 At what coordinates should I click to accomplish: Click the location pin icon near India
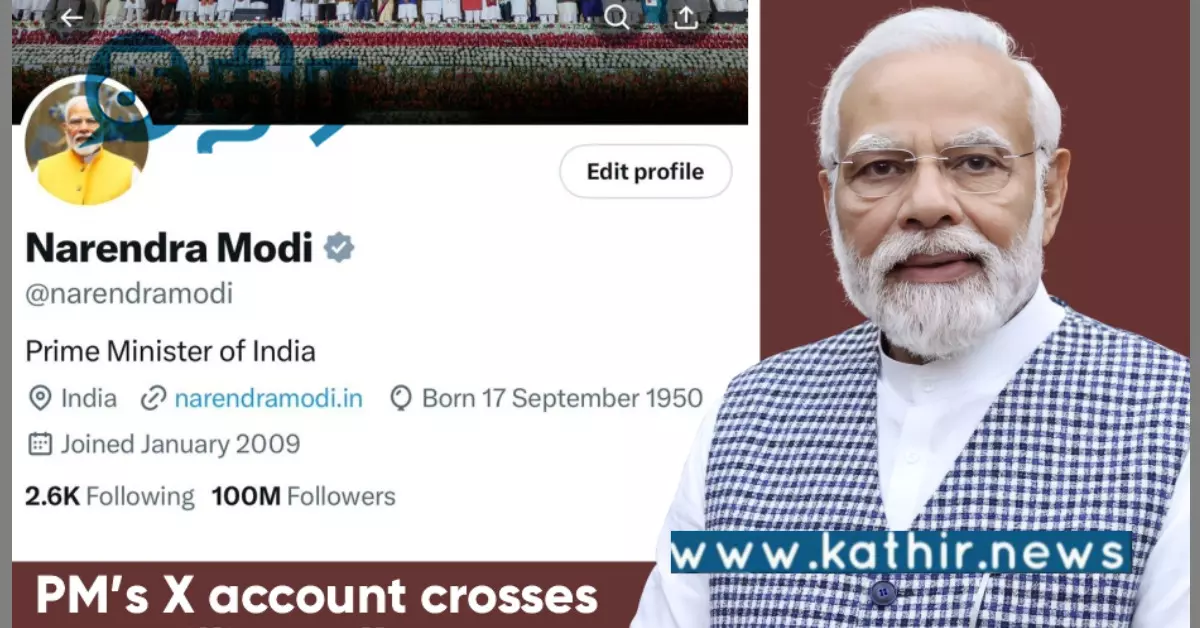tap(40, 399)
